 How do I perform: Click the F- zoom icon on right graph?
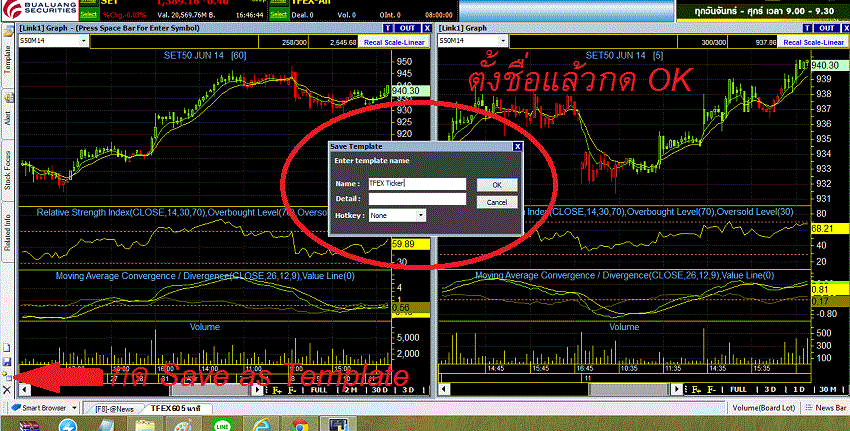tap(711, 389)
